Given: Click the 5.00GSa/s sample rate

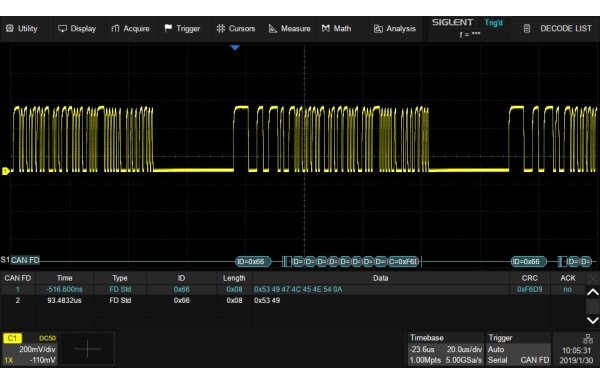Looking at the screenshot, I should [463, 360].
